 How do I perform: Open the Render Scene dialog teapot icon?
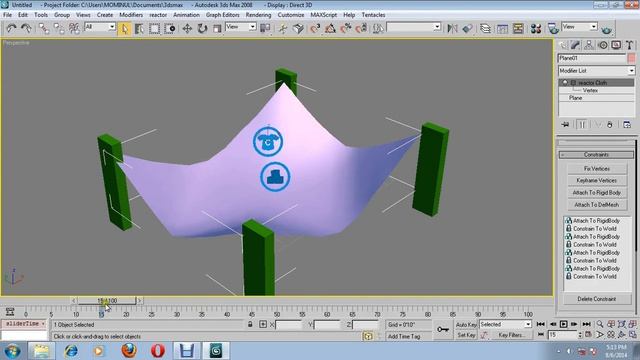point(553,28)
